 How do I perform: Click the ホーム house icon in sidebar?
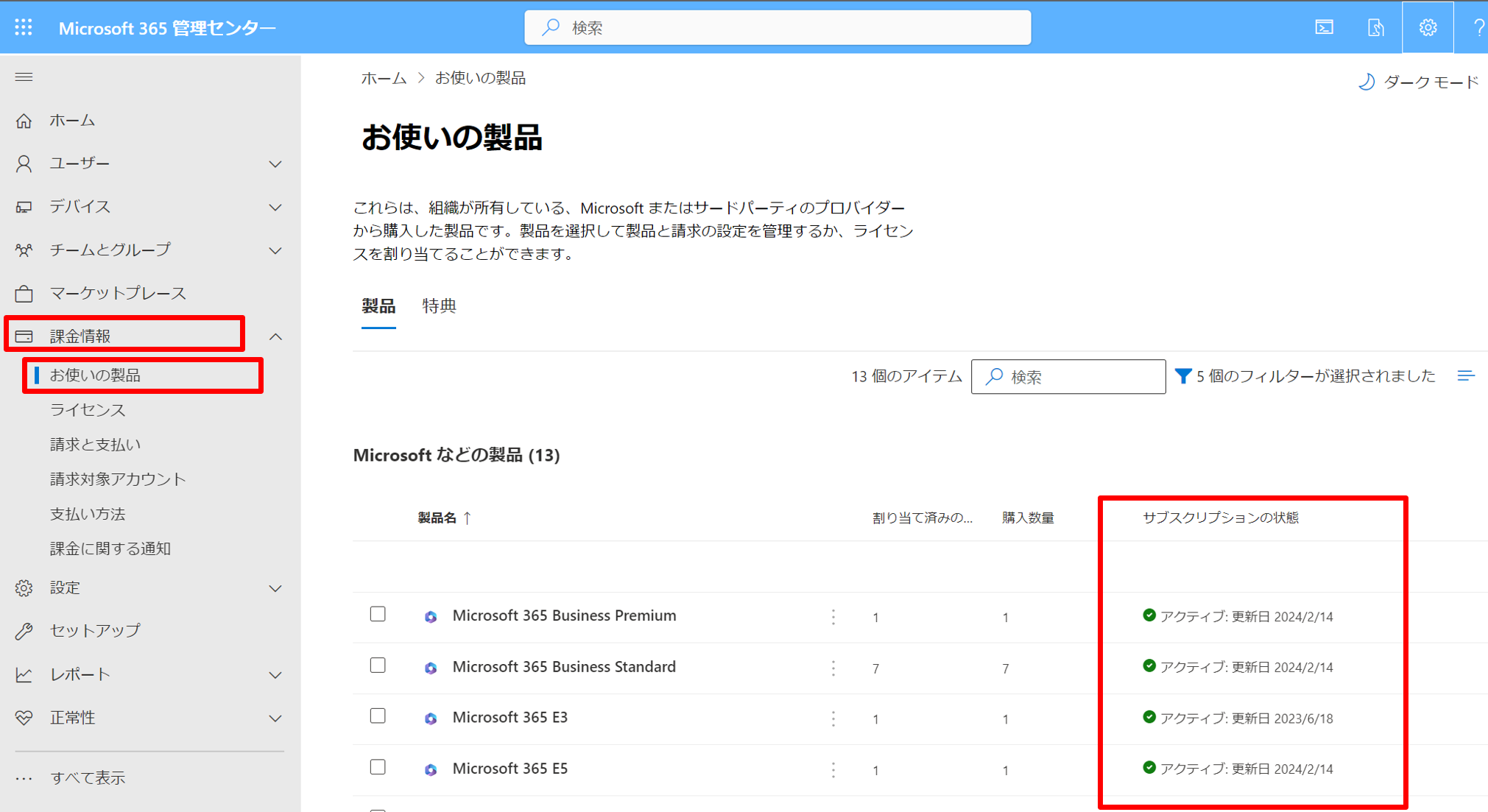click(x=24, y=120)
